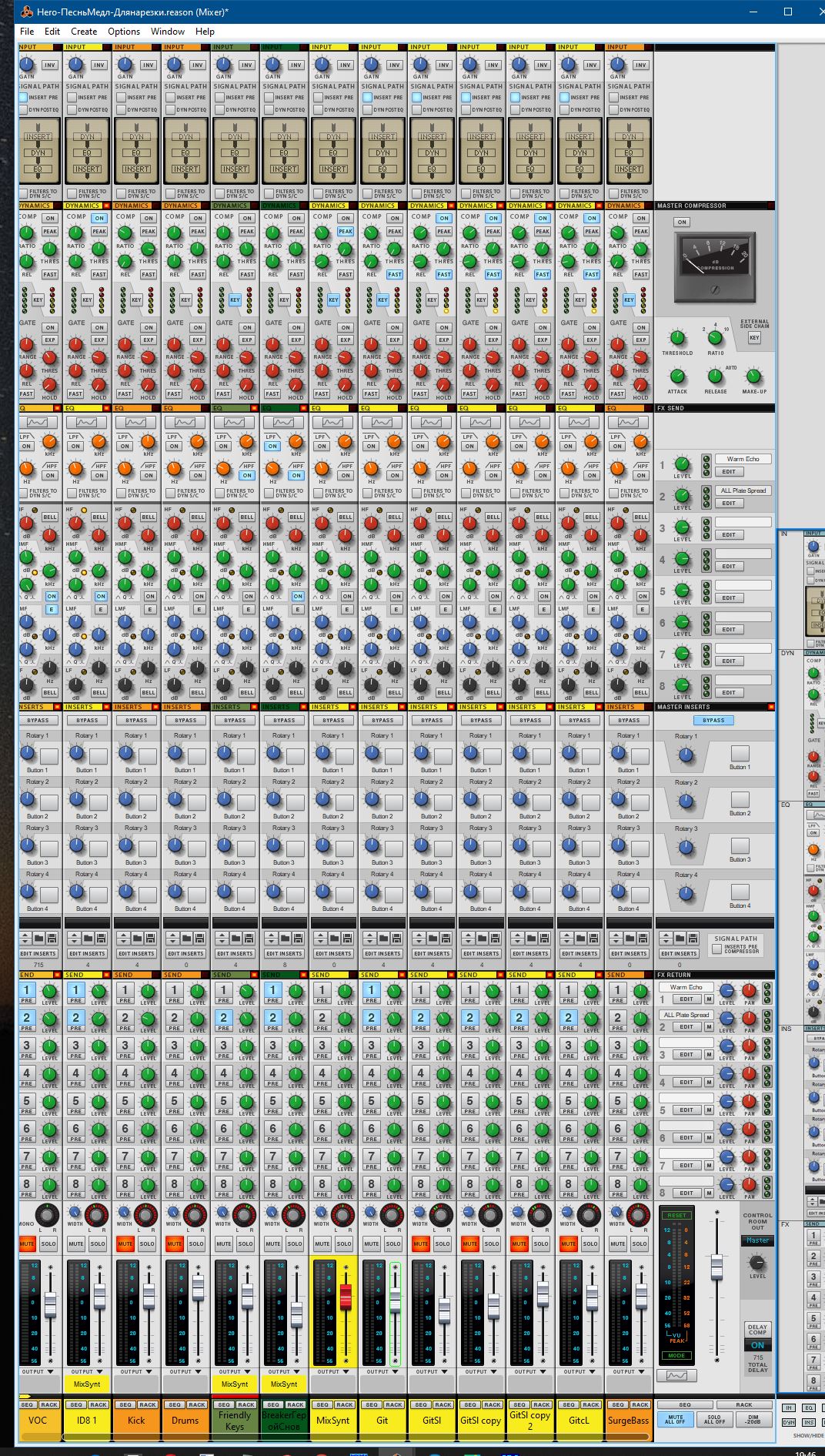Mute the Kick channel
825x1456 pixels.
click(x=125, y=1243)
